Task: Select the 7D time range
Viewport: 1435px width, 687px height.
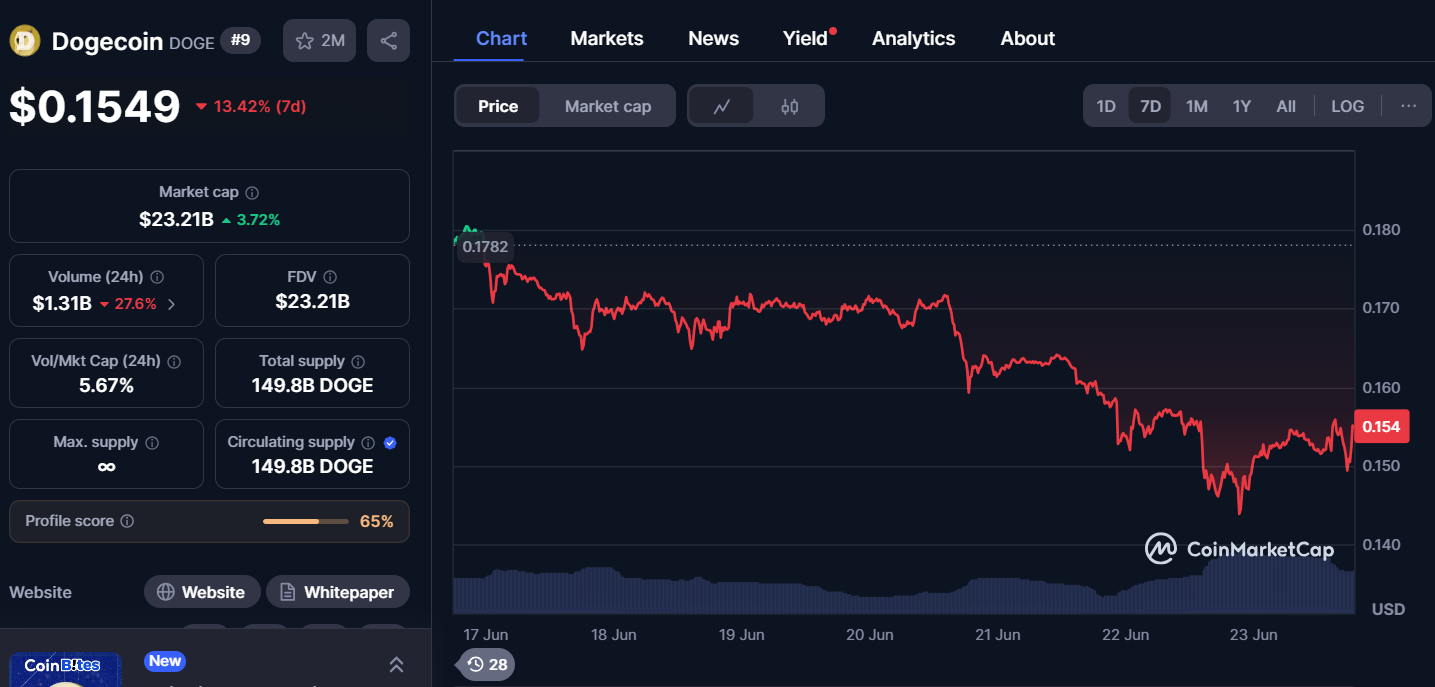Action: tap(1150, 106)
